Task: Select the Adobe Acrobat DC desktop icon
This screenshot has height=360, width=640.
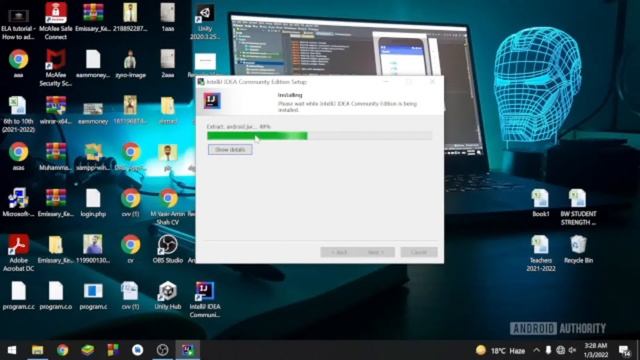Action: [18, 253]
